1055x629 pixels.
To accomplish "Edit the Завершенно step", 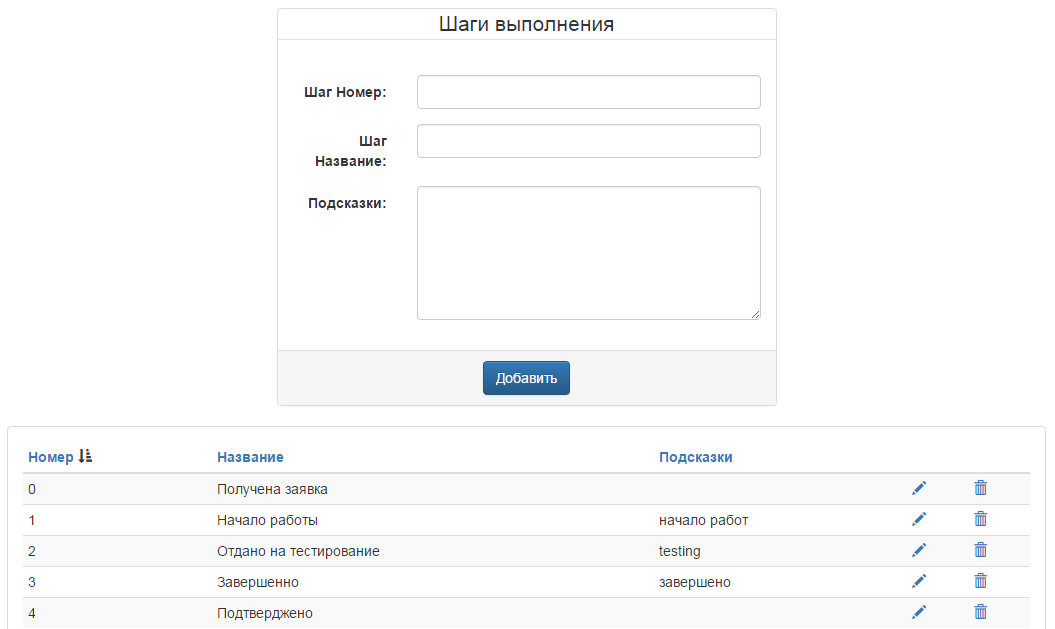I will click(x=919, y=581).
